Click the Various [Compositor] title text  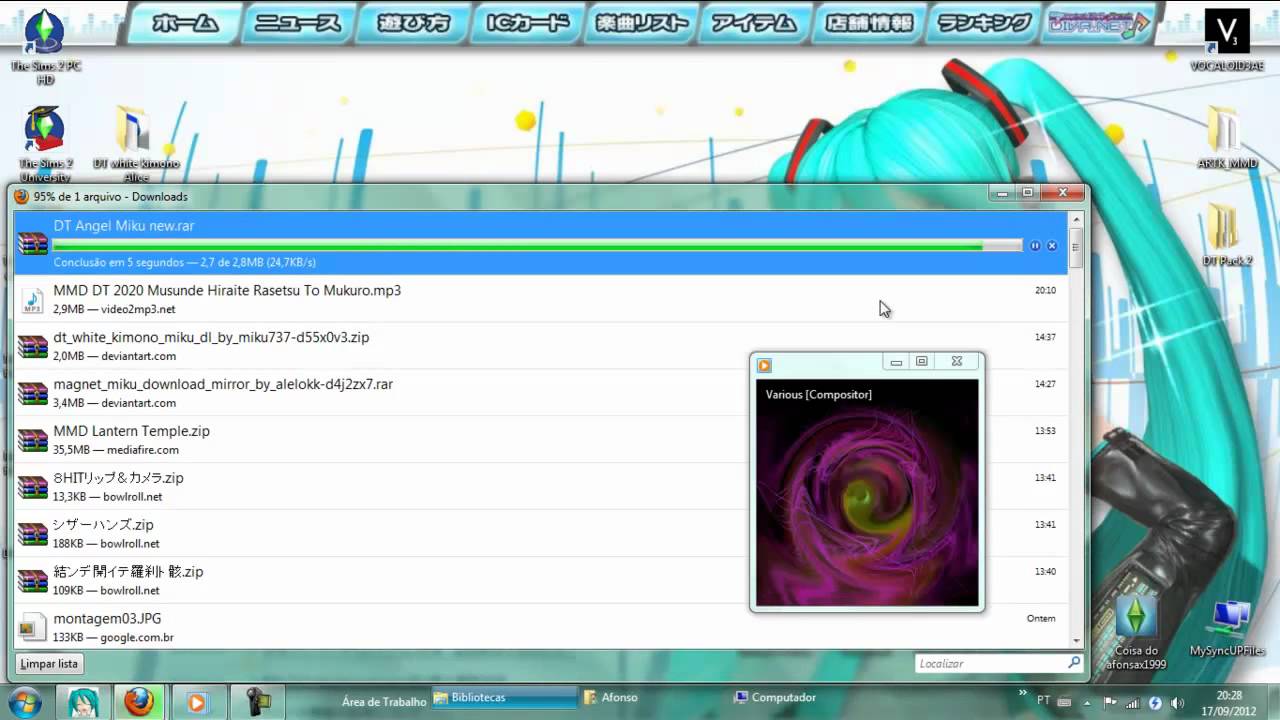point(819,394)
